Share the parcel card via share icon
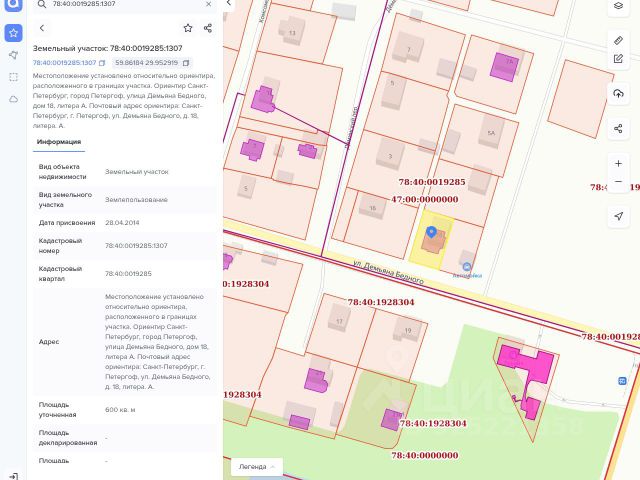 click(208, 28)
